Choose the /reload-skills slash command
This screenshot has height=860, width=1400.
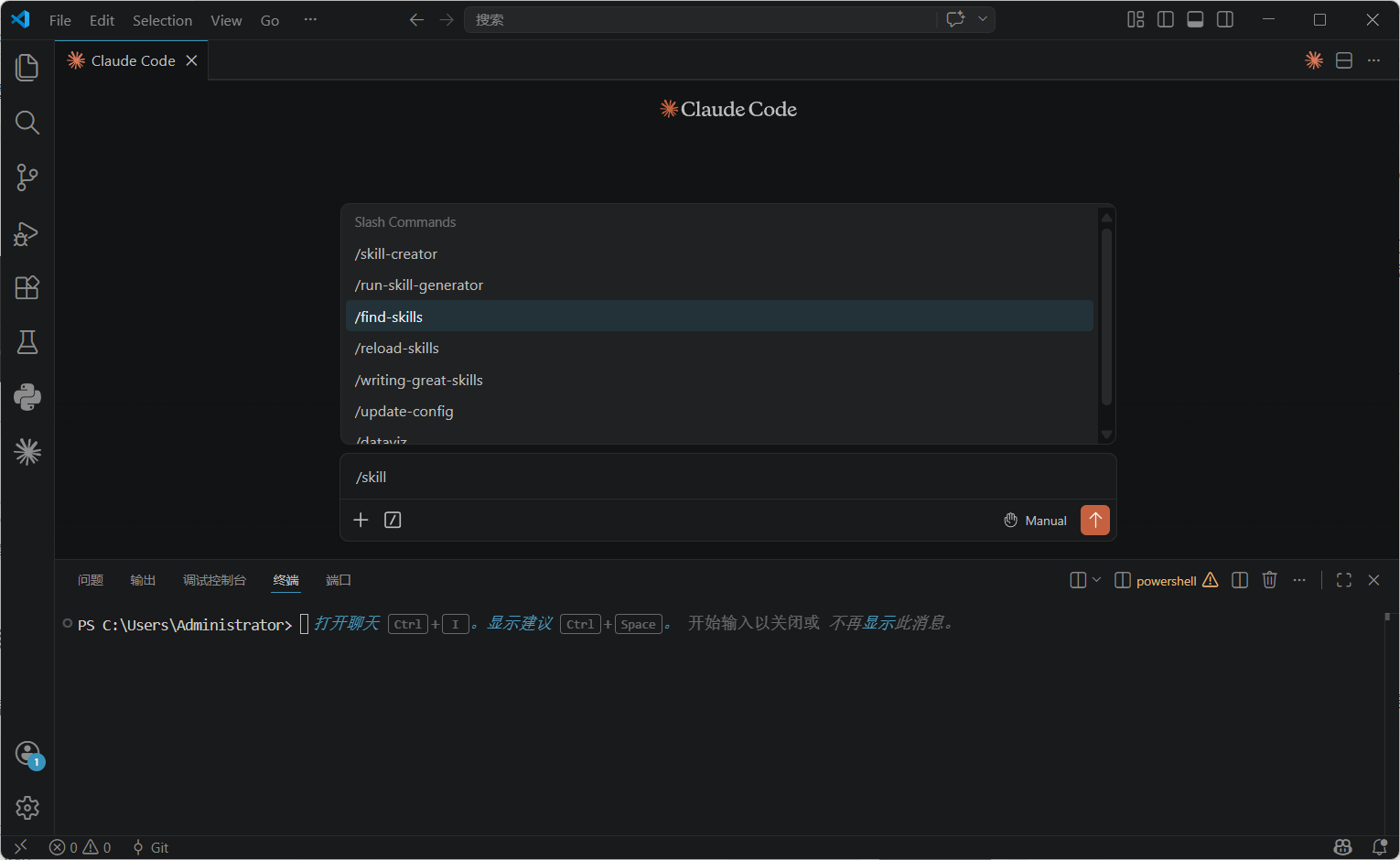(x=719, y=348)
